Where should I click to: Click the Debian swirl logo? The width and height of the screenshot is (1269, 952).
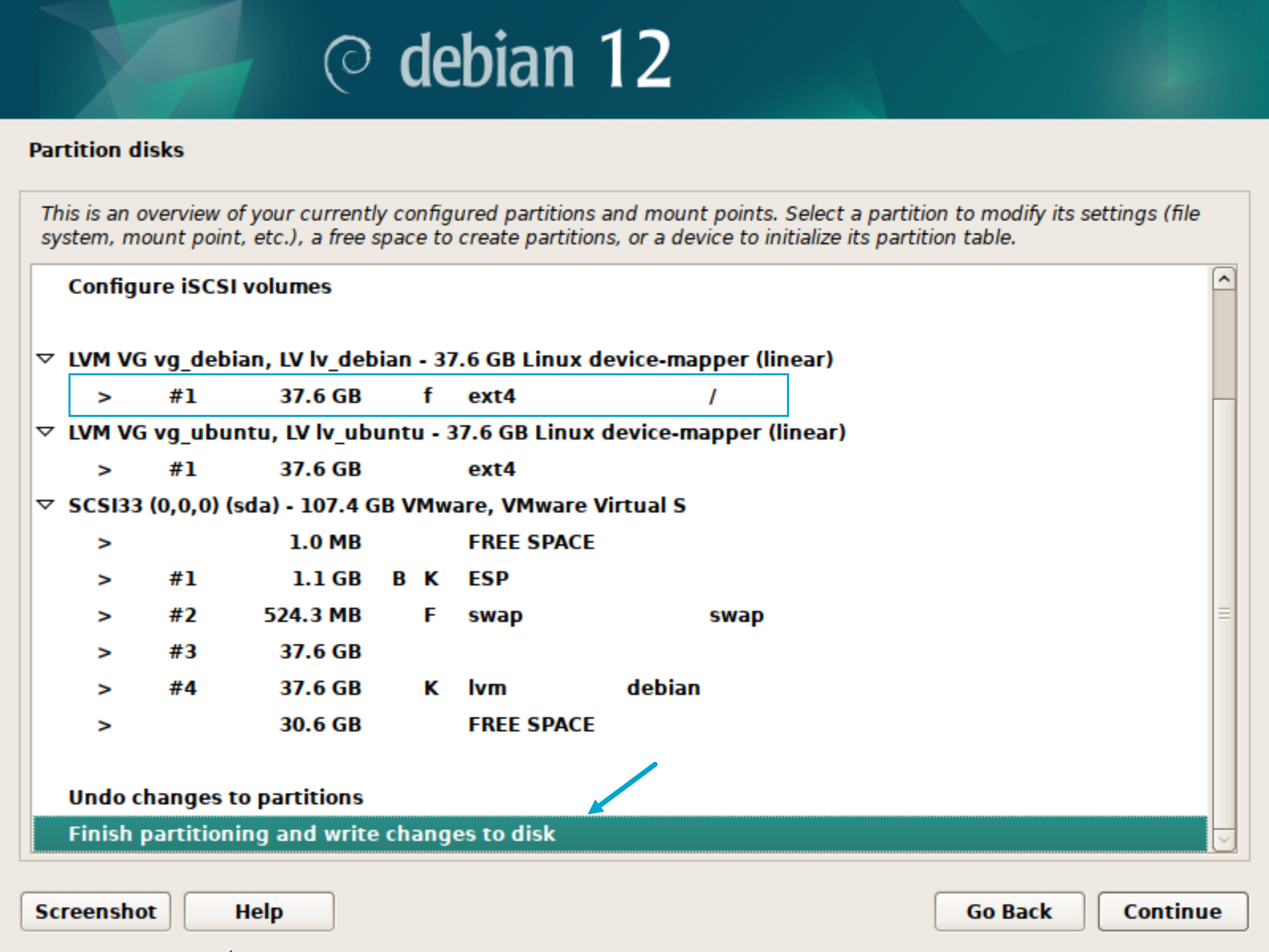pos(348,63)
